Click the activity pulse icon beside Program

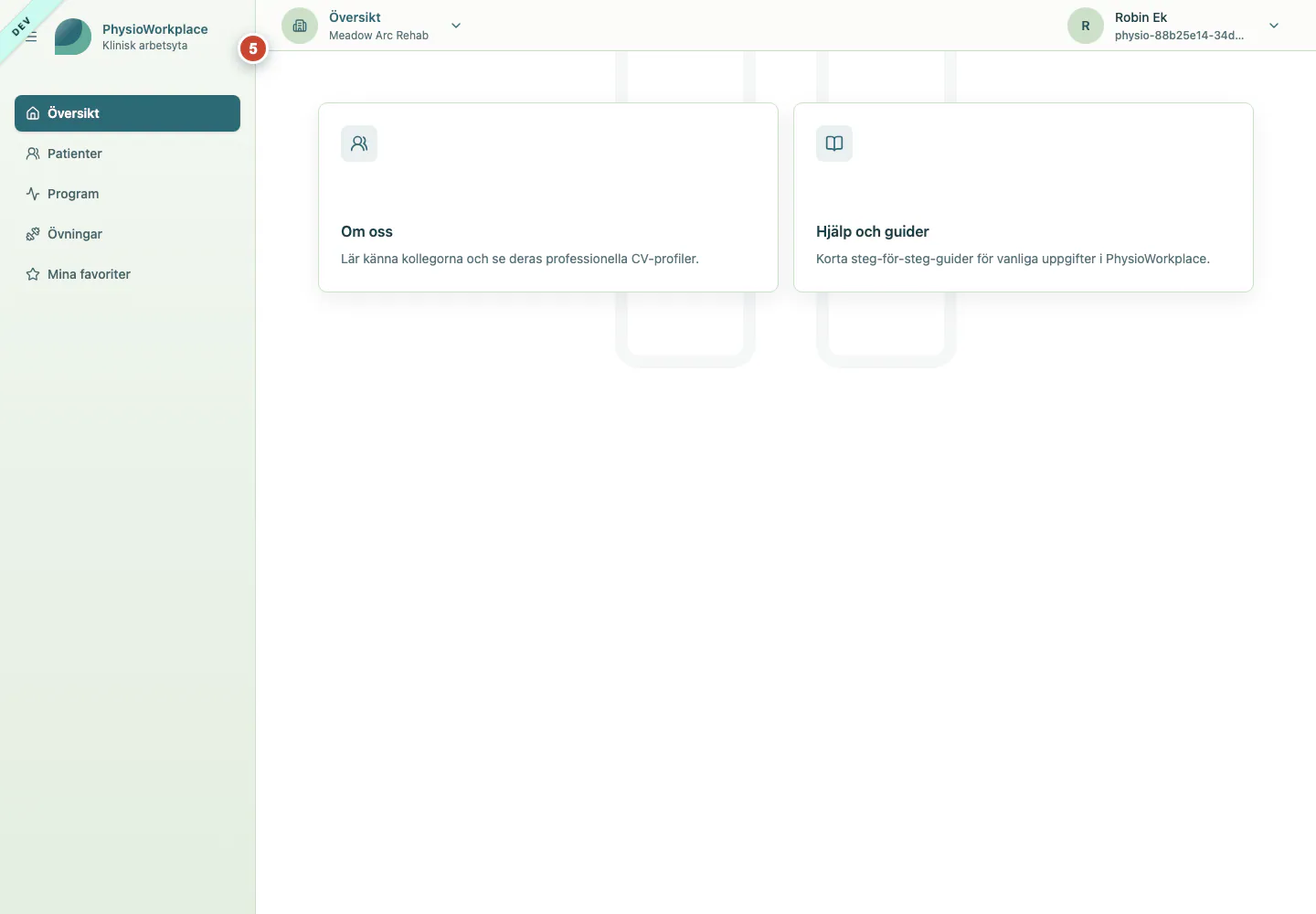pos(33,194)
